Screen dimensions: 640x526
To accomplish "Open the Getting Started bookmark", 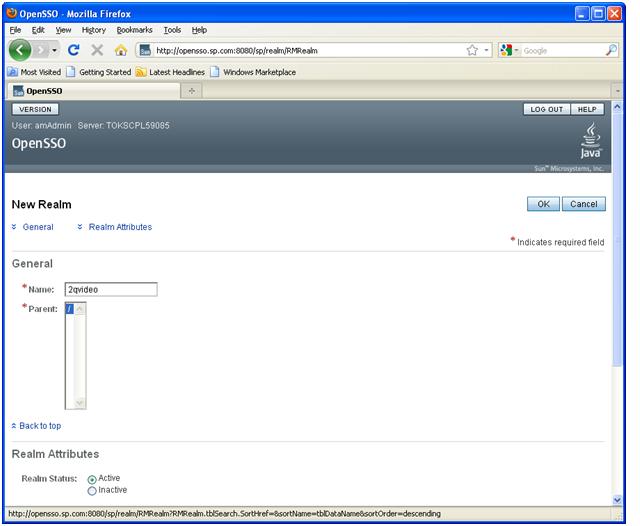I will point(99,72).
